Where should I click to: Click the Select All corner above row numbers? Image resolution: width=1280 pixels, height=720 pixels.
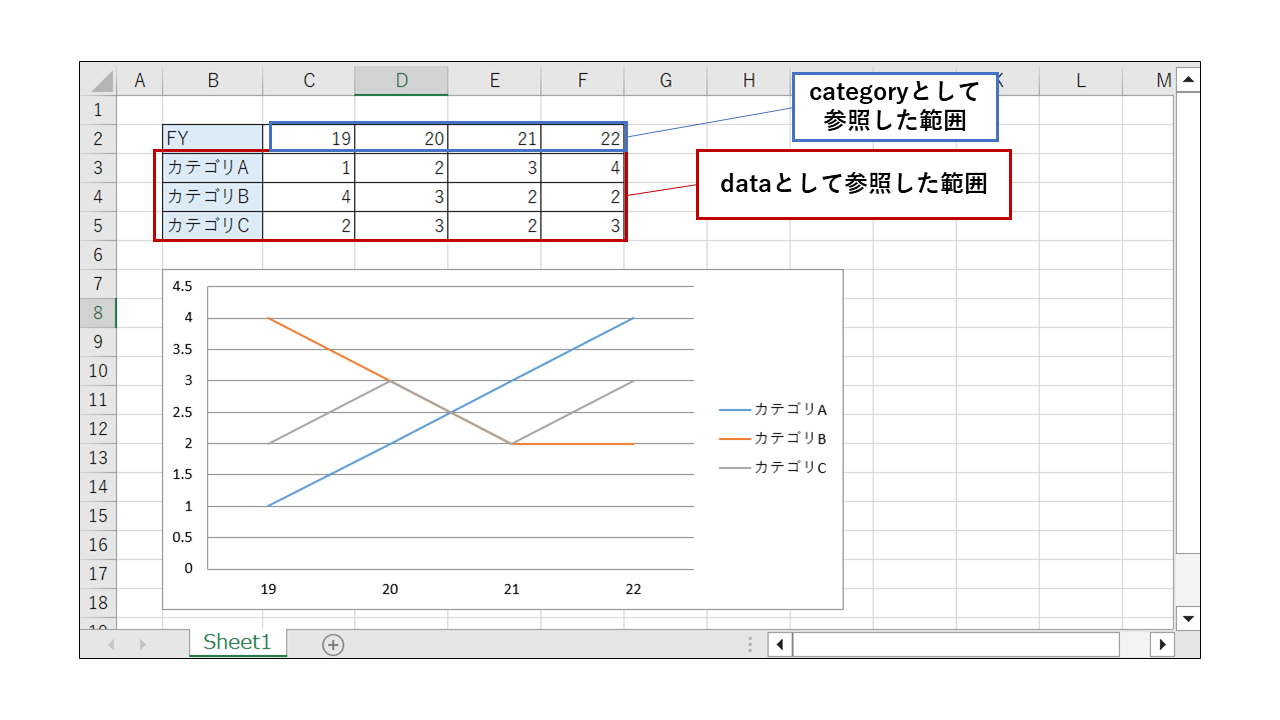(101, 80)
